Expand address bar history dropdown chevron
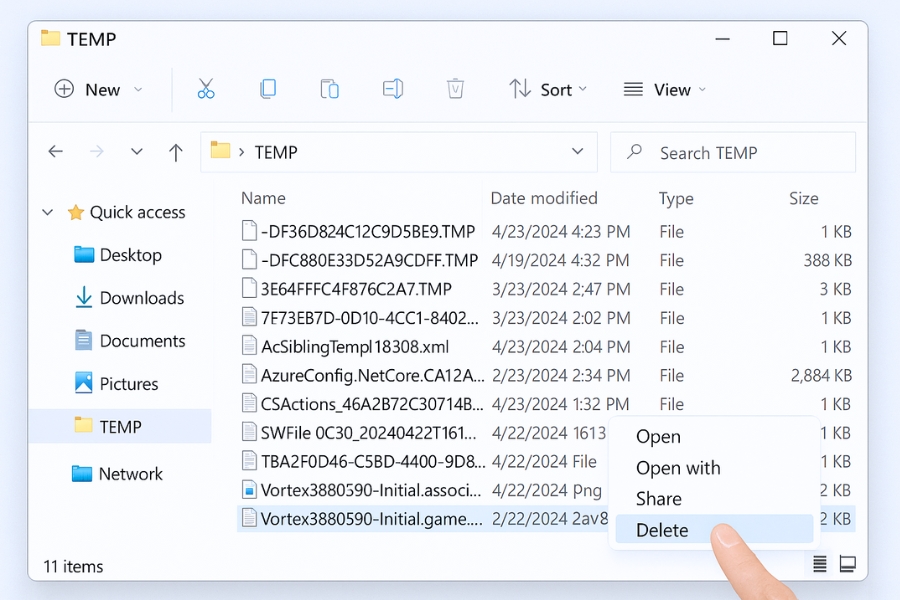This screenshot has width=900, height=600. tap(577, 152)
